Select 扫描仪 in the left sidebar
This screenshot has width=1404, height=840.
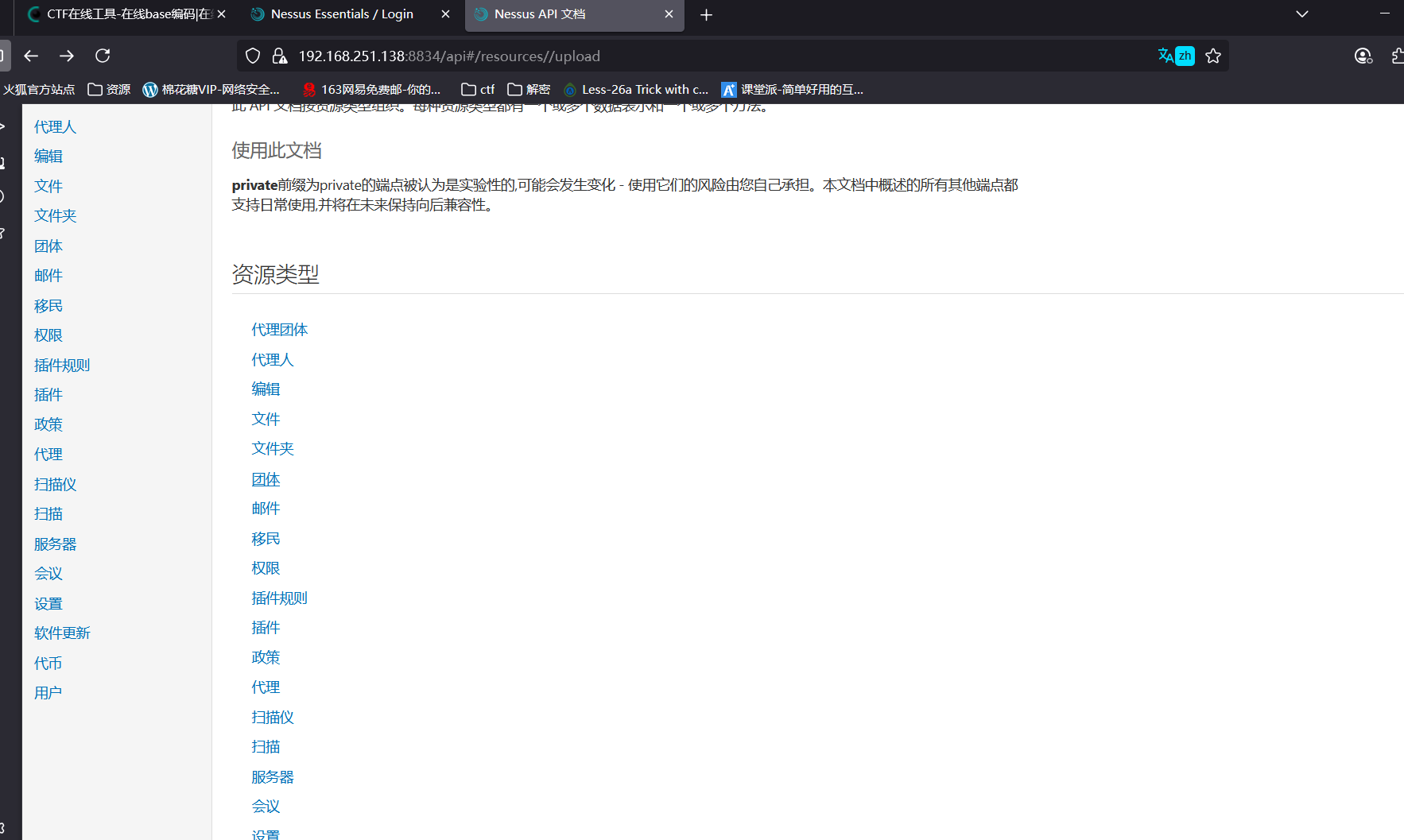click(55, 485)
